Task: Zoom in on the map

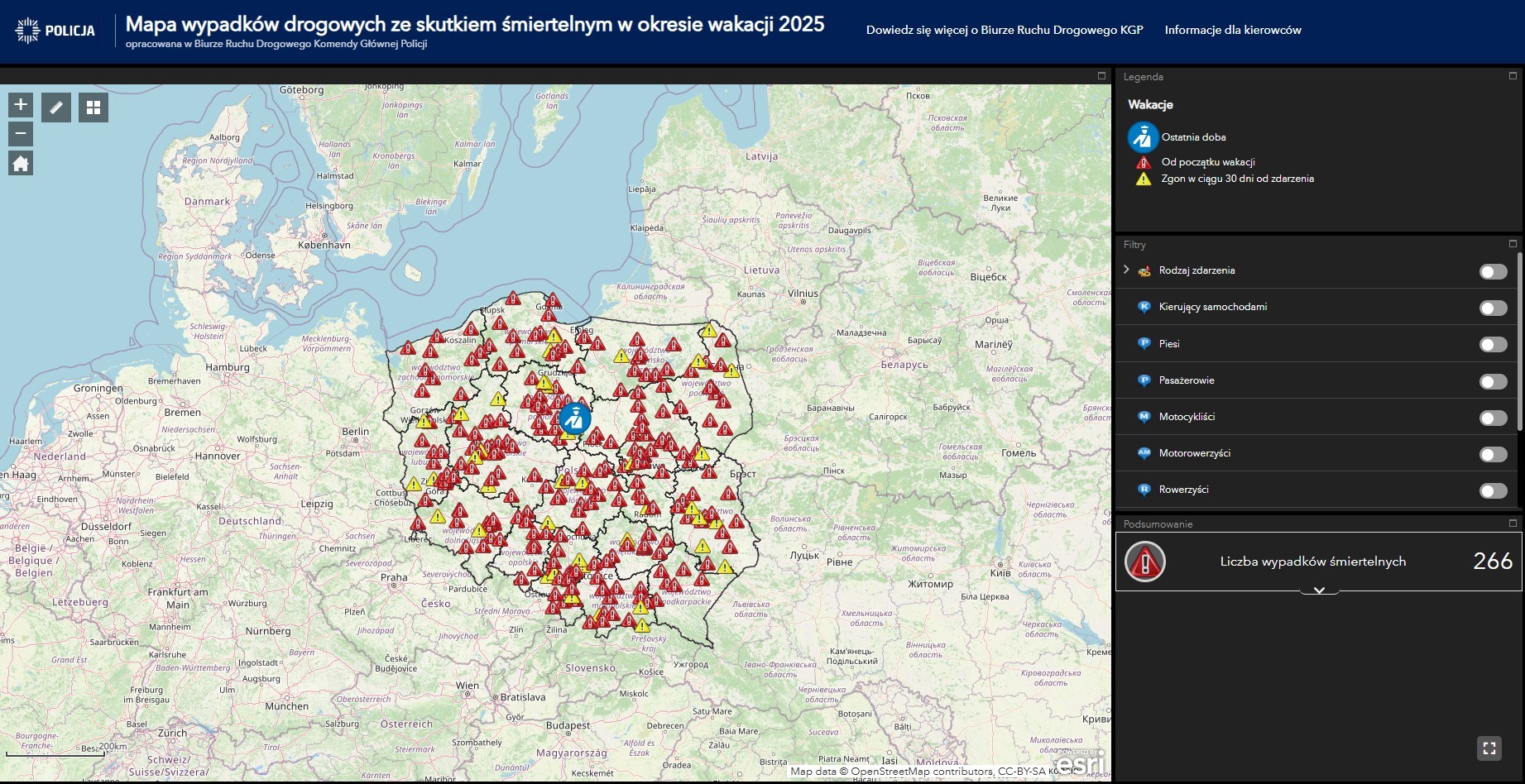Action: click(20, 104)
